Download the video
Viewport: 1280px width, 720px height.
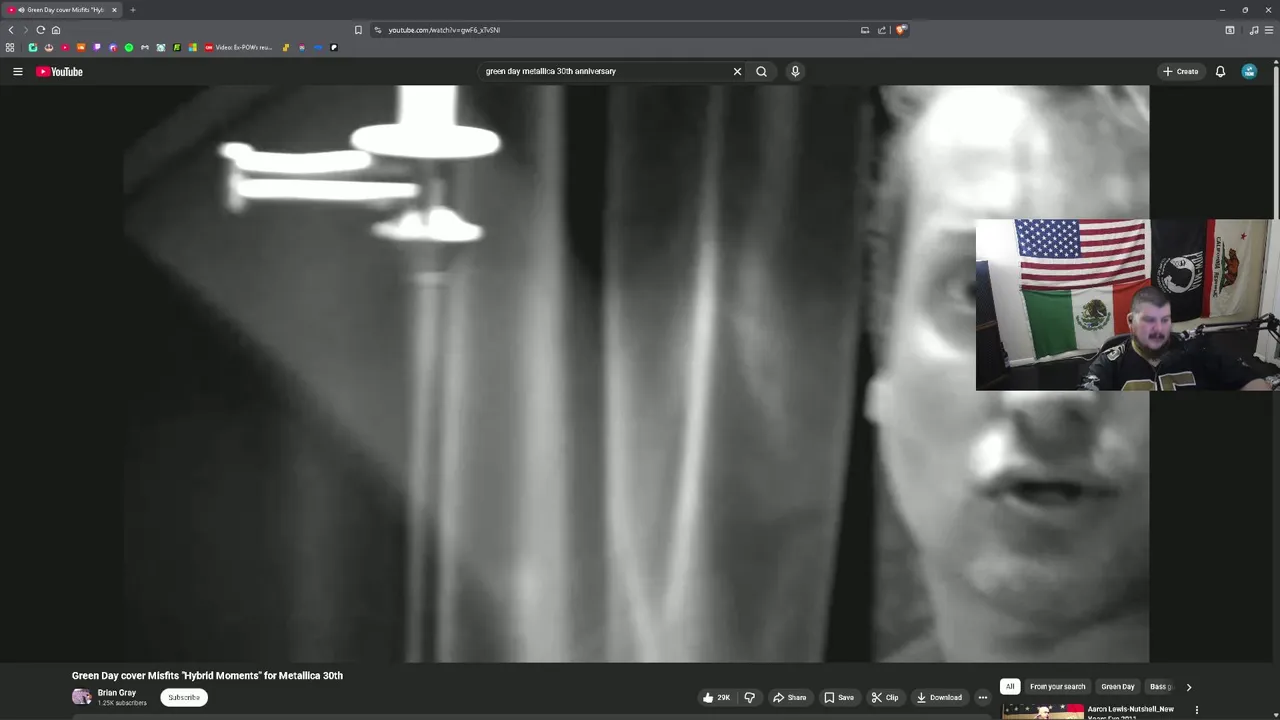pos(939,697)
